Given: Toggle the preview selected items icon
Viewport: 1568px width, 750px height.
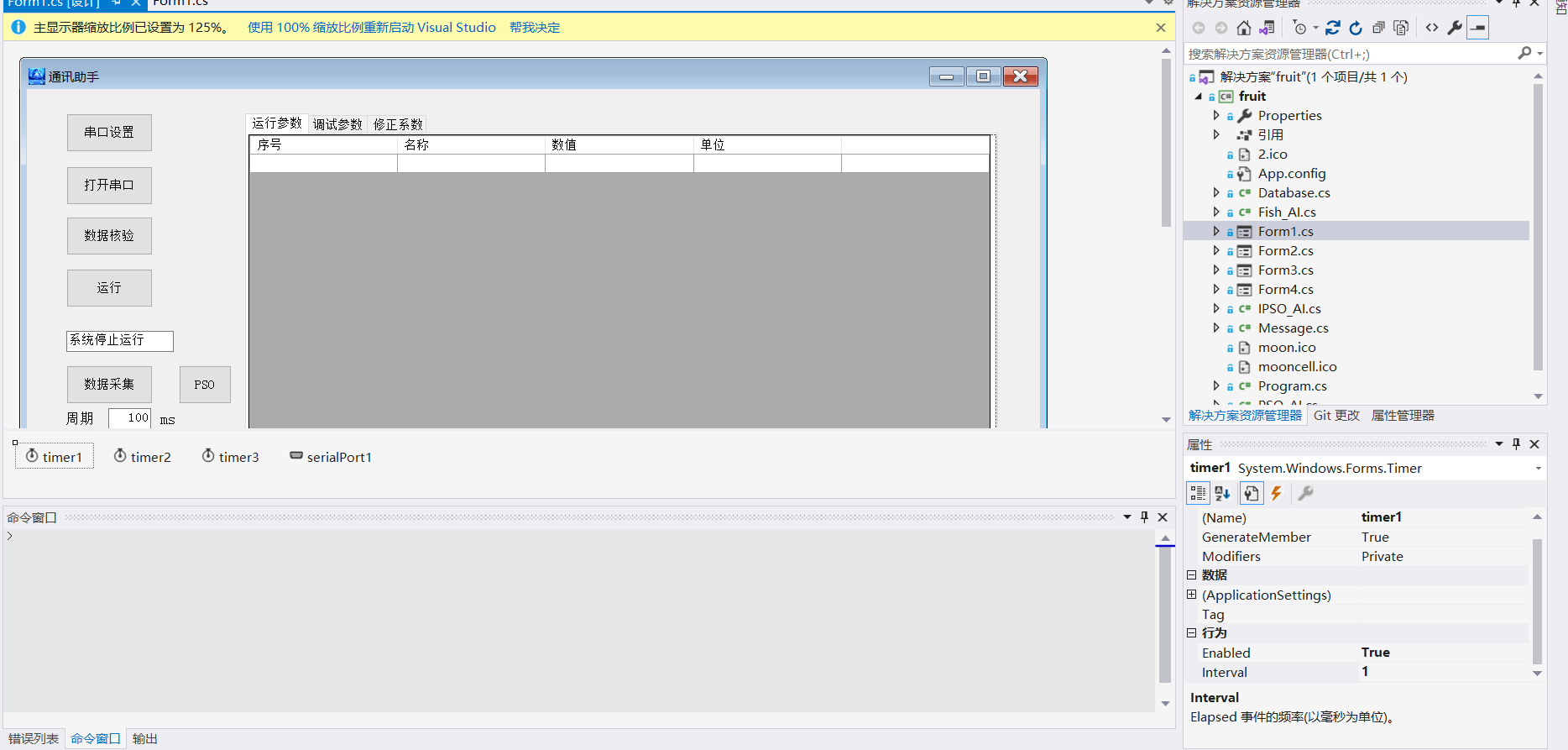Looking at the screenshot, I should click(1477, 28).
